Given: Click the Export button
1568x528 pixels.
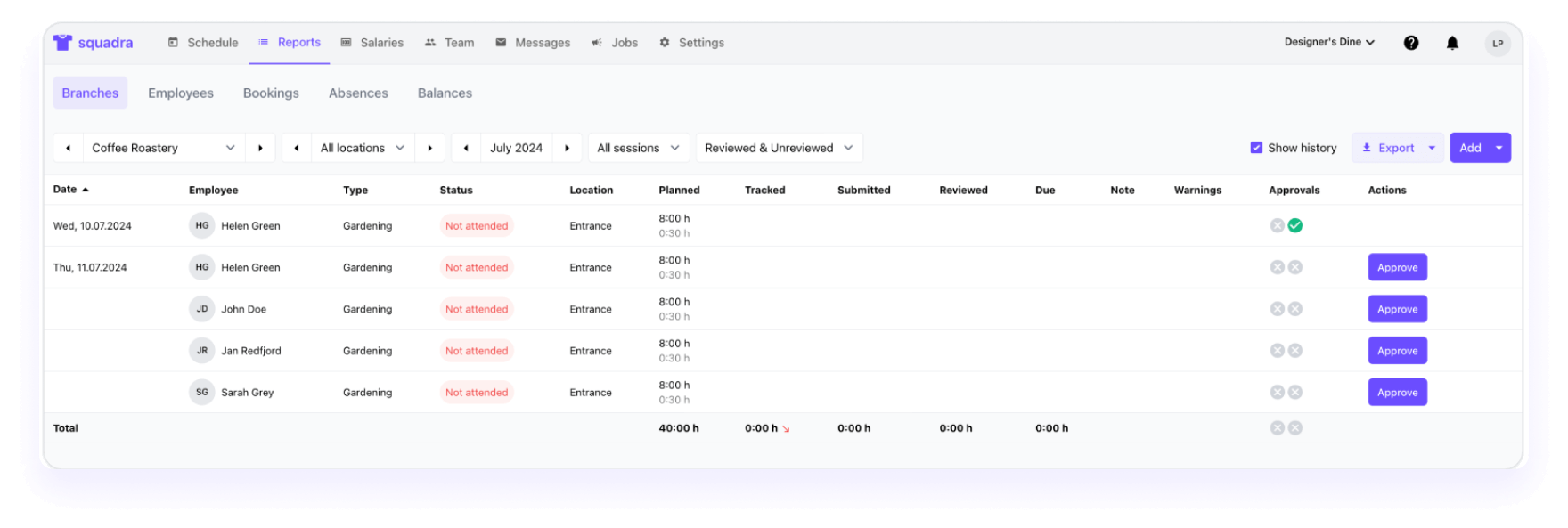Looking at the screenshot, I should [x=1387, y=148].
